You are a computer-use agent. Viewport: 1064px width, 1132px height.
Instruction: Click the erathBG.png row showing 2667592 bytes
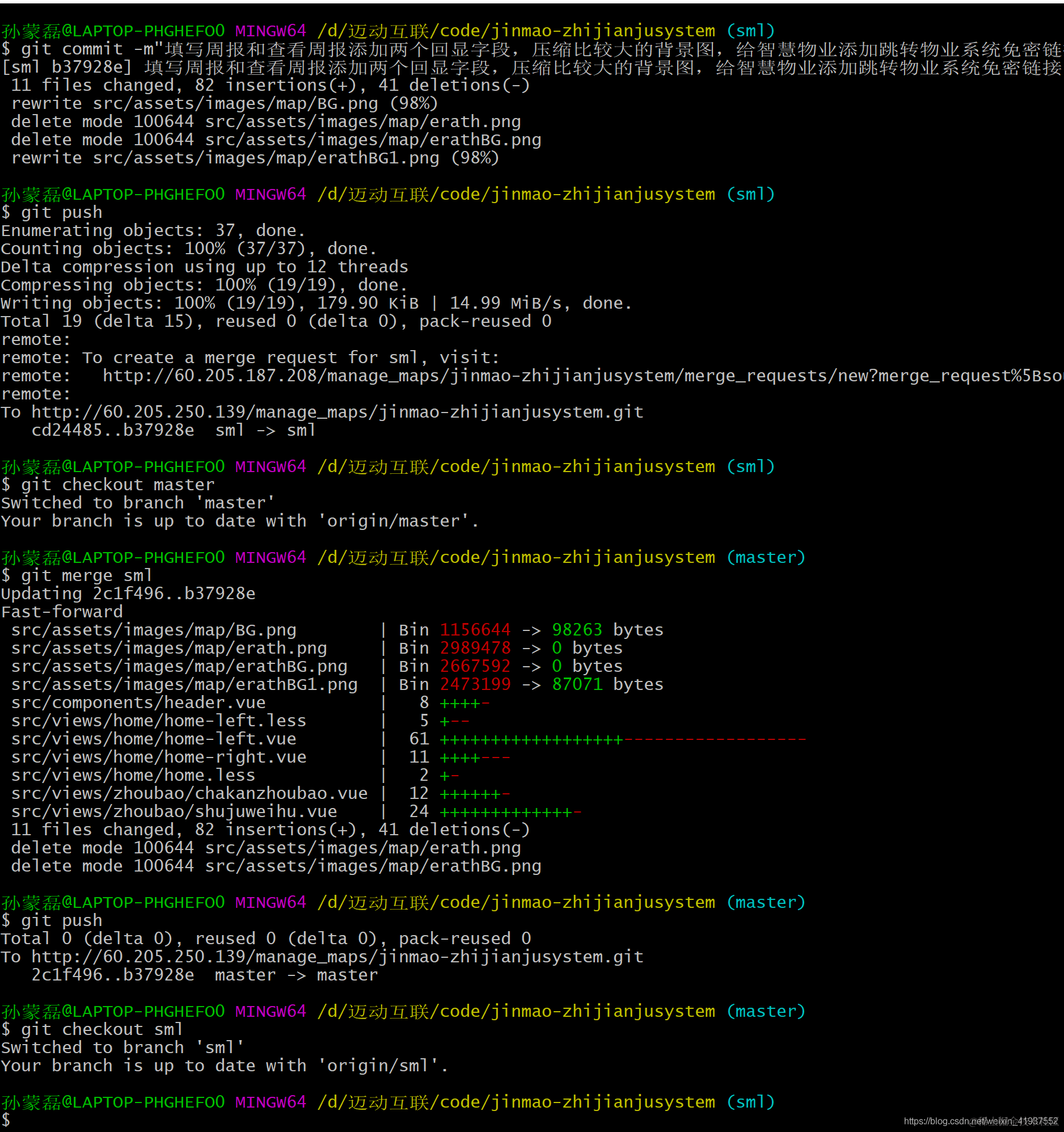pos(317,666)
